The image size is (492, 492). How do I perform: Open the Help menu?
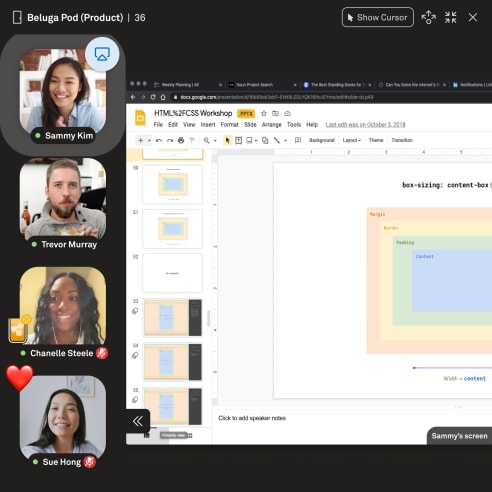tap(312, 125)
